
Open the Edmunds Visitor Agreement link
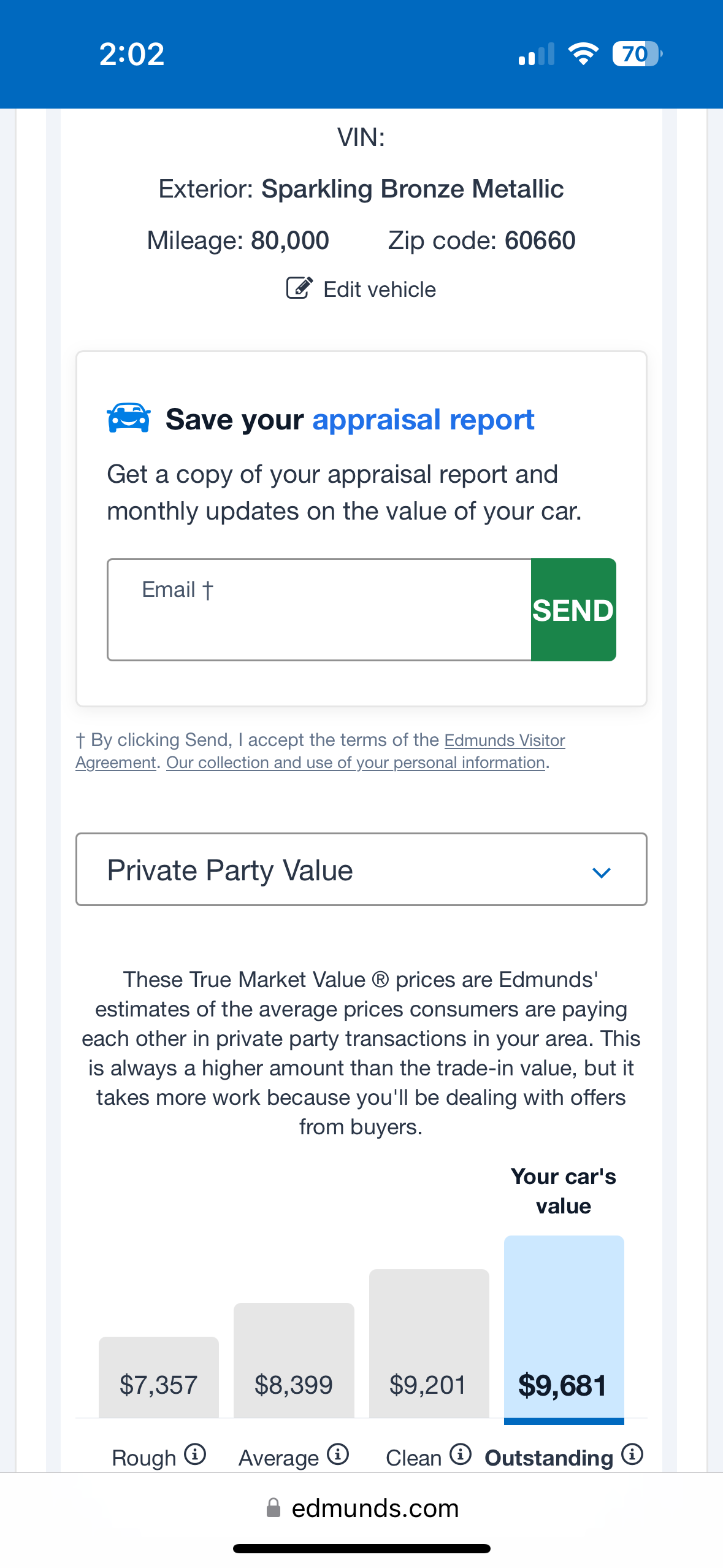coord(320,751)
